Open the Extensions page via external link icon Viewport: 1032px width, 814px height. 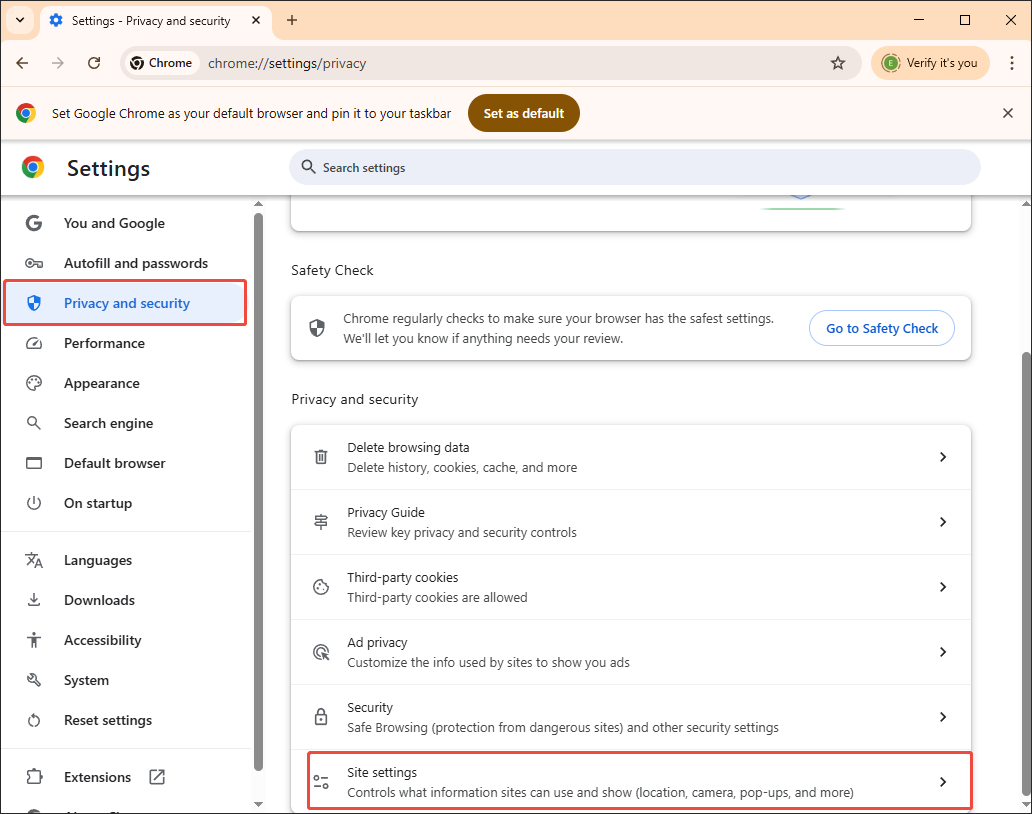point(158,776)
